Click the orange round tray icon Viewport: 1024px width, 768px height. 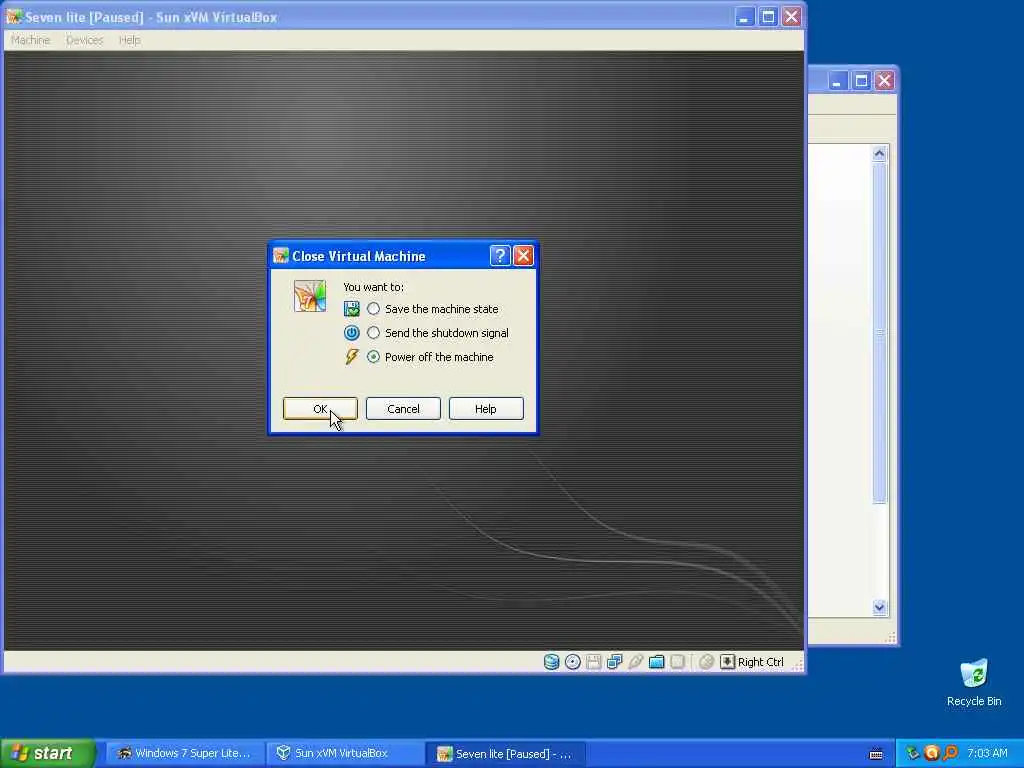tap(931, 754)
